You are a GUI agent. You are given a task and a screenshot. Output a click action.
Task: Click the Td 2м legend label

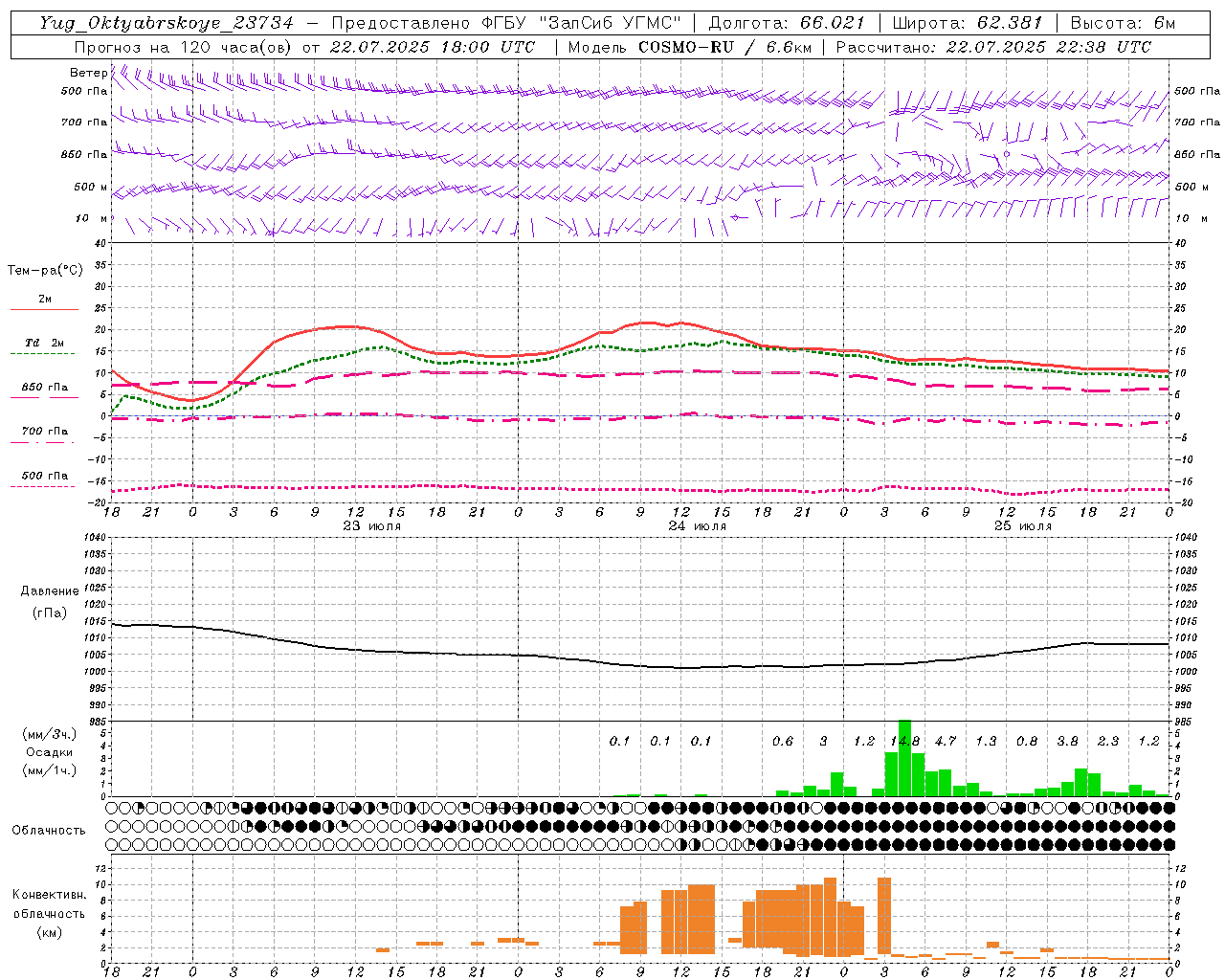[x=44, y=343]
